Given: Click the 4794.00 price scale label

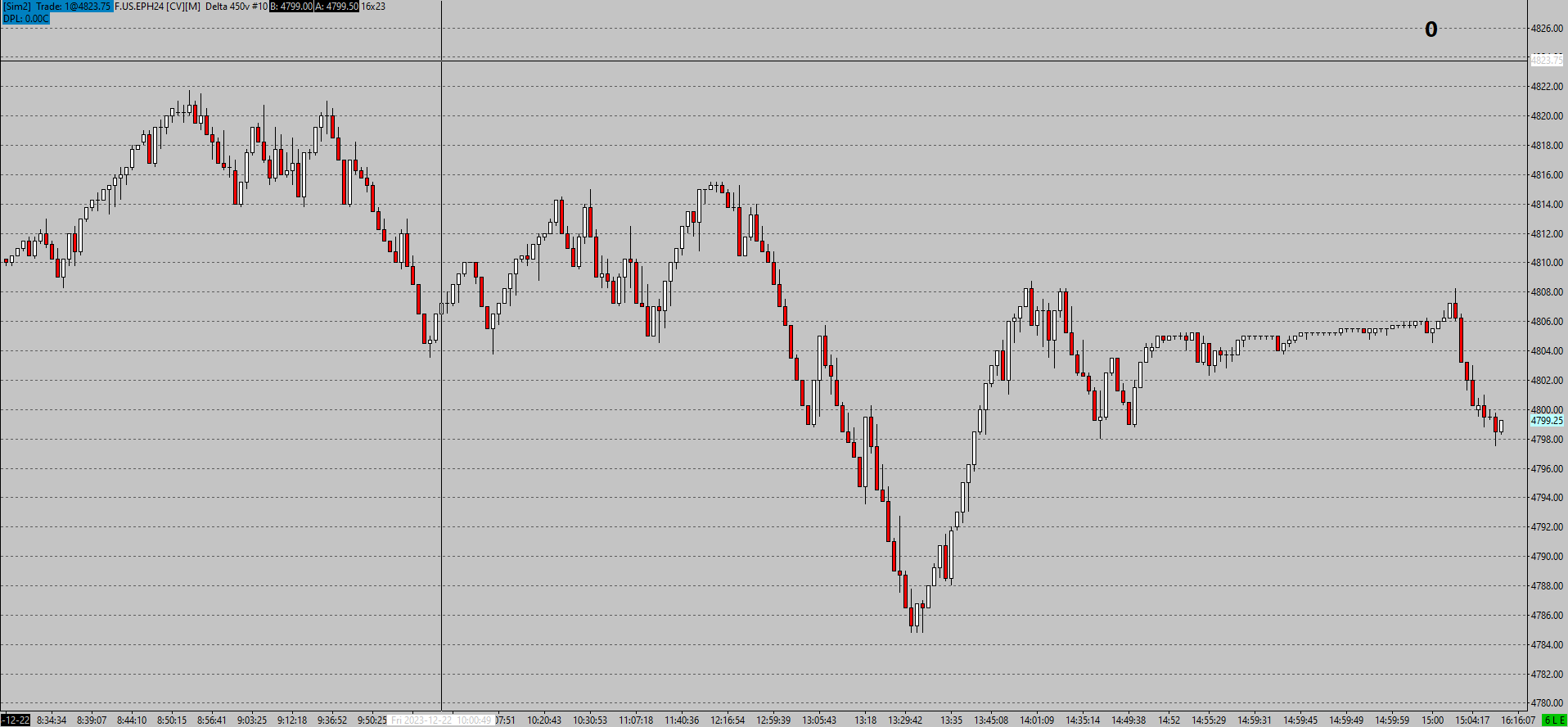Looking at the screenshot, I should coord(1547,498).
